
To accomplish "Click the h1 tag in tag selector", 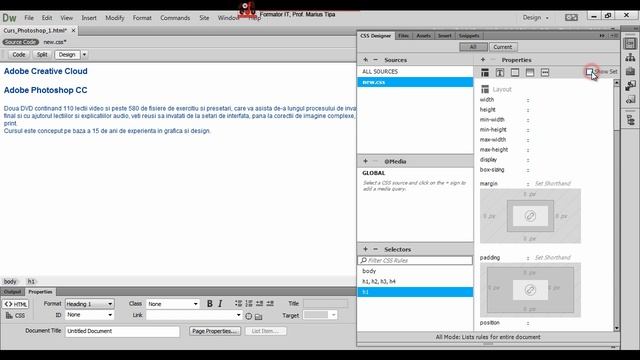I will [x=31, y=281].
